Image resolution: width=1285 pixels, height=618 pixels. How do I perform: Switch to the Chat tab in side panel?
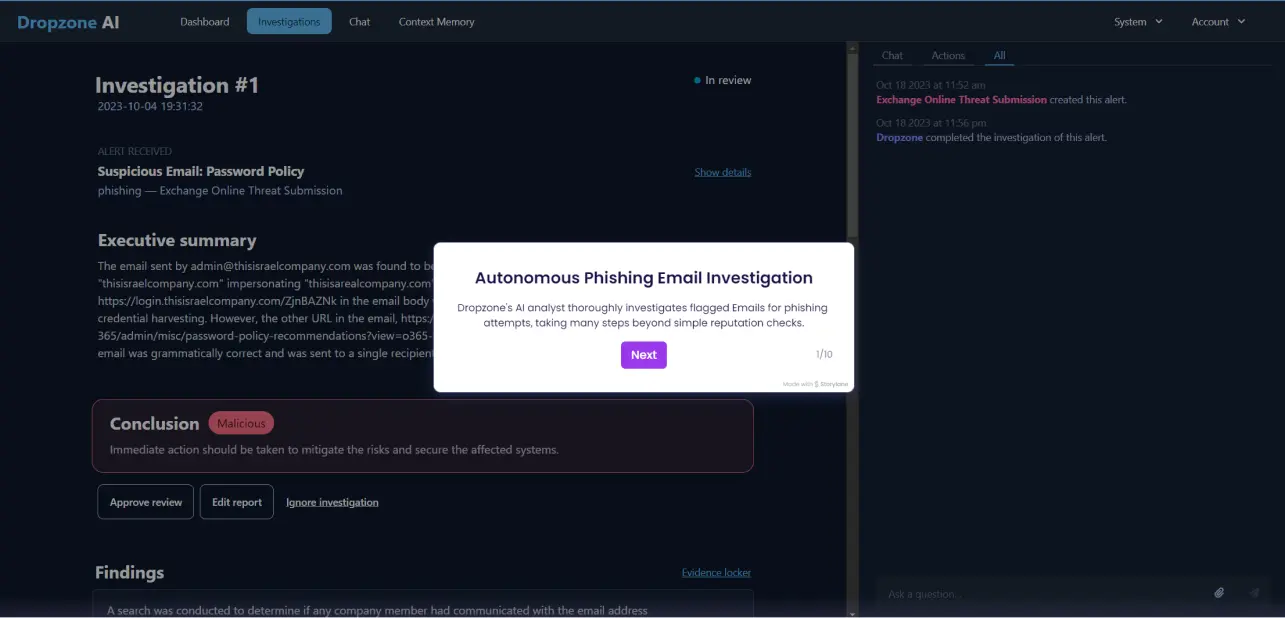892,55
